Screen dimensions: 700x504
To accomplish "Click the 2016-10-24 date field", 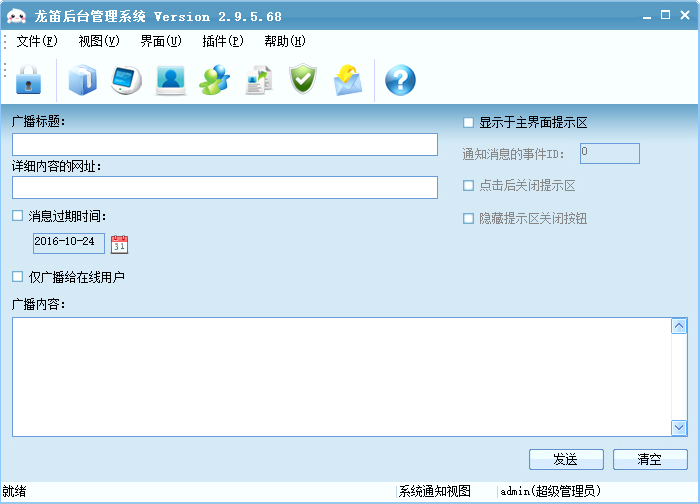I will tap(69, 243).
